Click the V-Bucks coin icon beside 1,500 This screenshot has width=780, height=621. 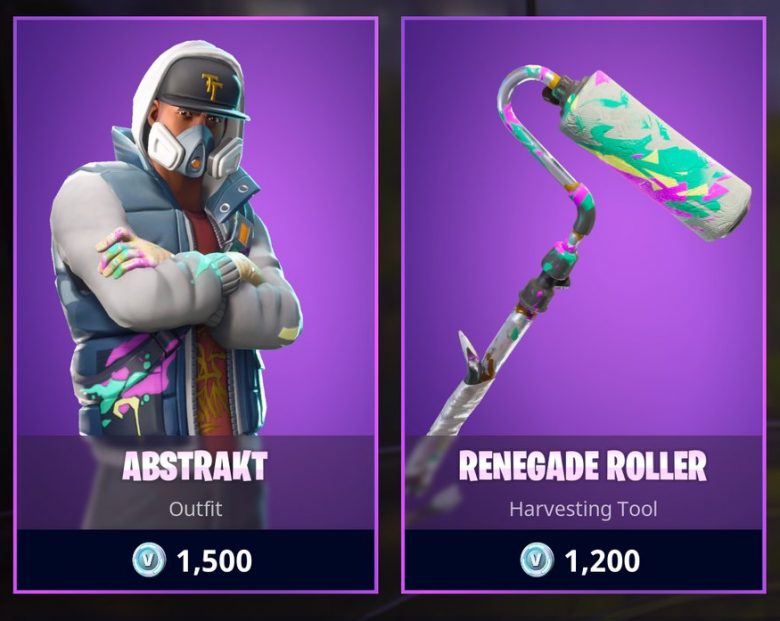149,560
